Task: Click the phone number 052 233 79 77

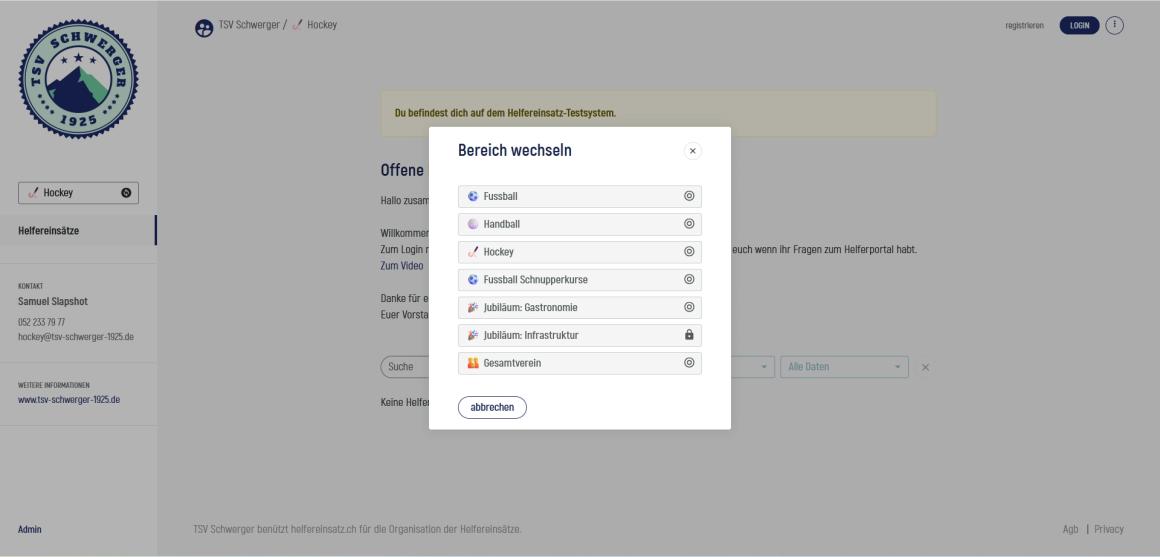Action: pyautogui.click(x=41, y=323)
